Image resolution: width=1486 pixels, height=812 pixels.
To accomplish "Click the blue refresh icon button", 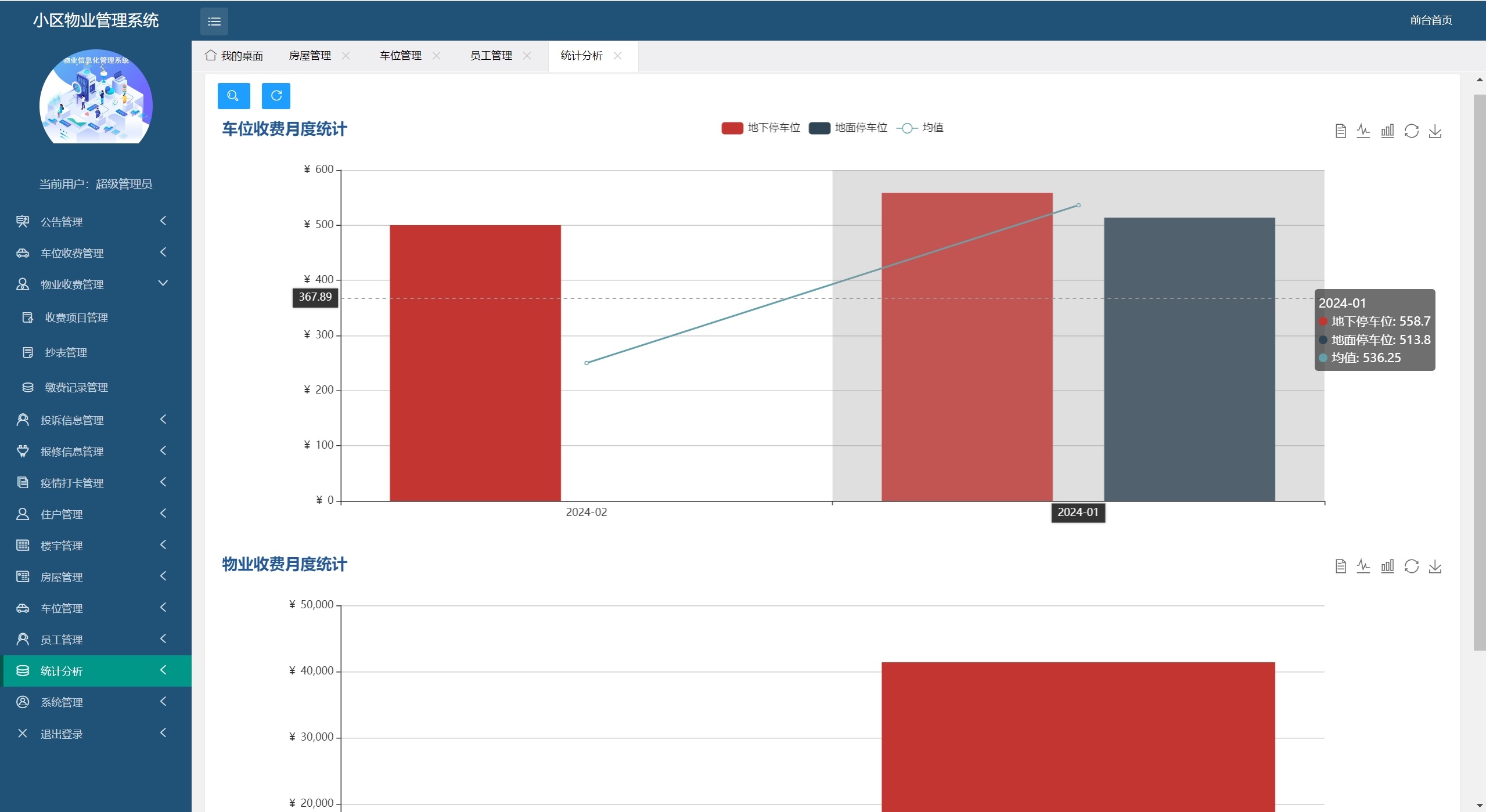I will pyautogui.click(x=276, y=96).
